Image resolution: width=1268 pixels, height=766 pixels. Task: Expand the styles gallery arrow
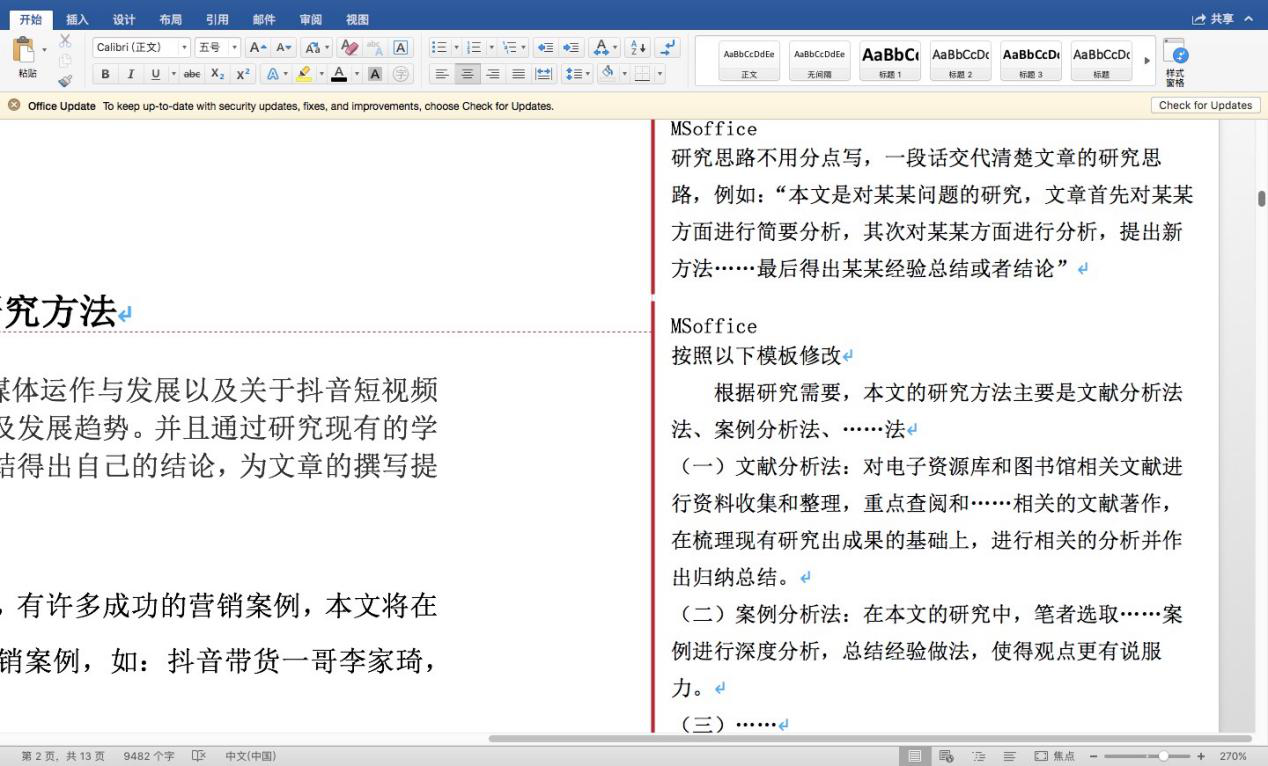(x=1147, y=62)
